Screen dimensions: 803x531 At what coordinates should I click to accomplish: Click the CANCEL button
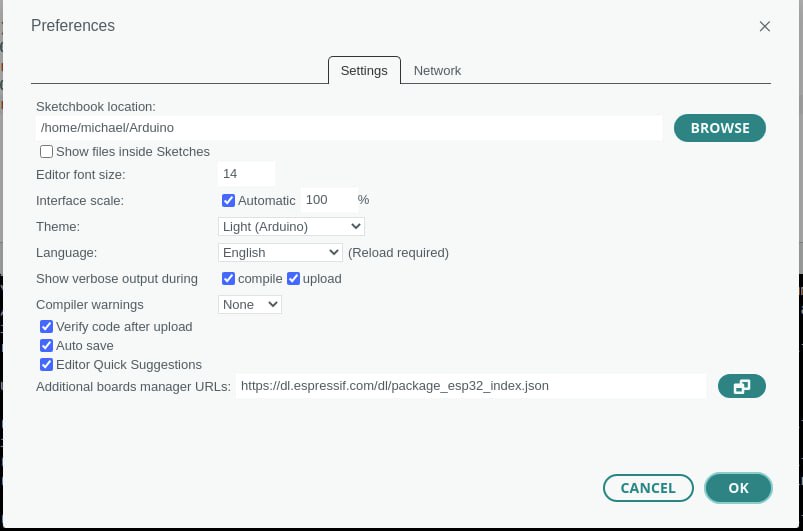tap(648, 488)
